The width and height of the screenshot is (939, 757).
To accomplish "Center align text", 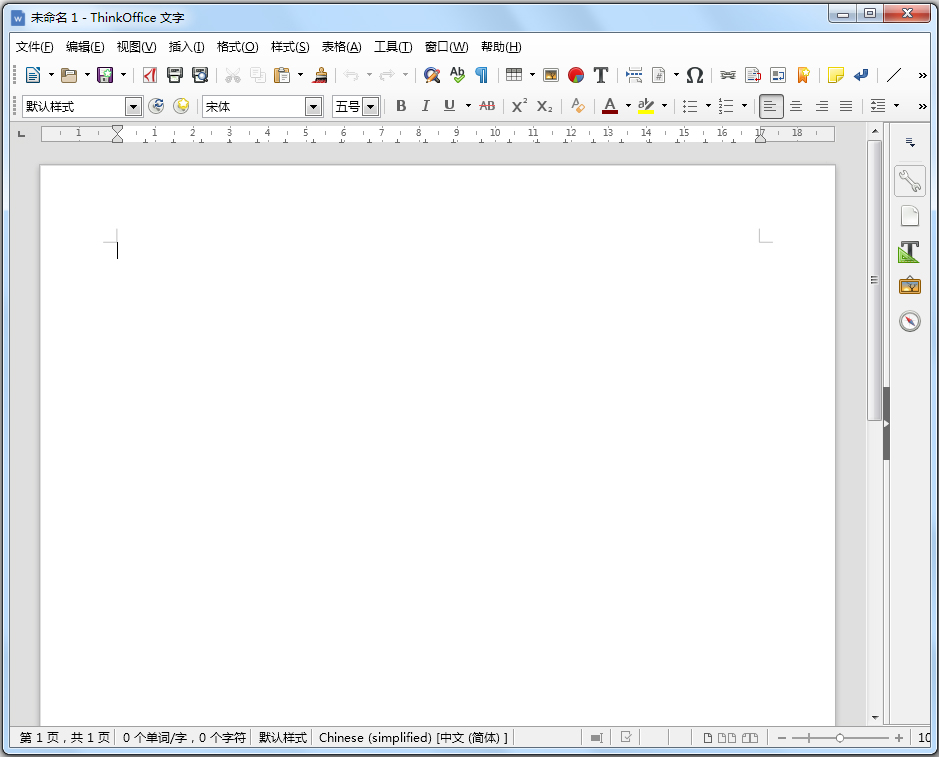I will pos(796,106).
